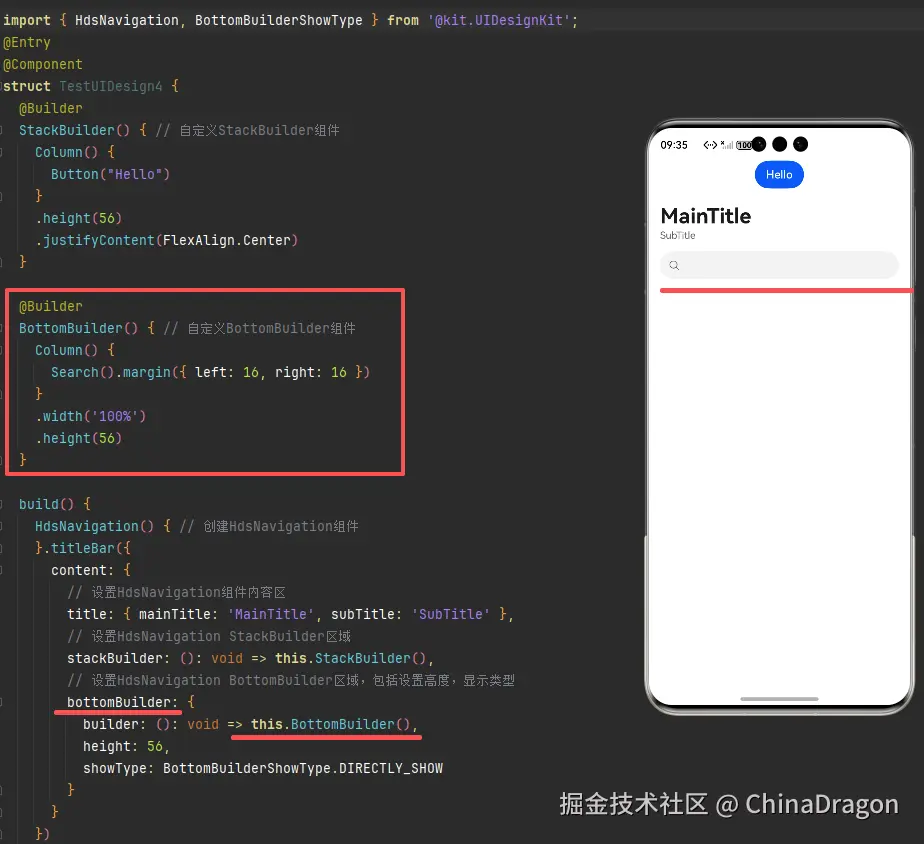This screenshot has height=844, width=924.
Task: Click the Search().margin code line
Action: click(210, 372)
